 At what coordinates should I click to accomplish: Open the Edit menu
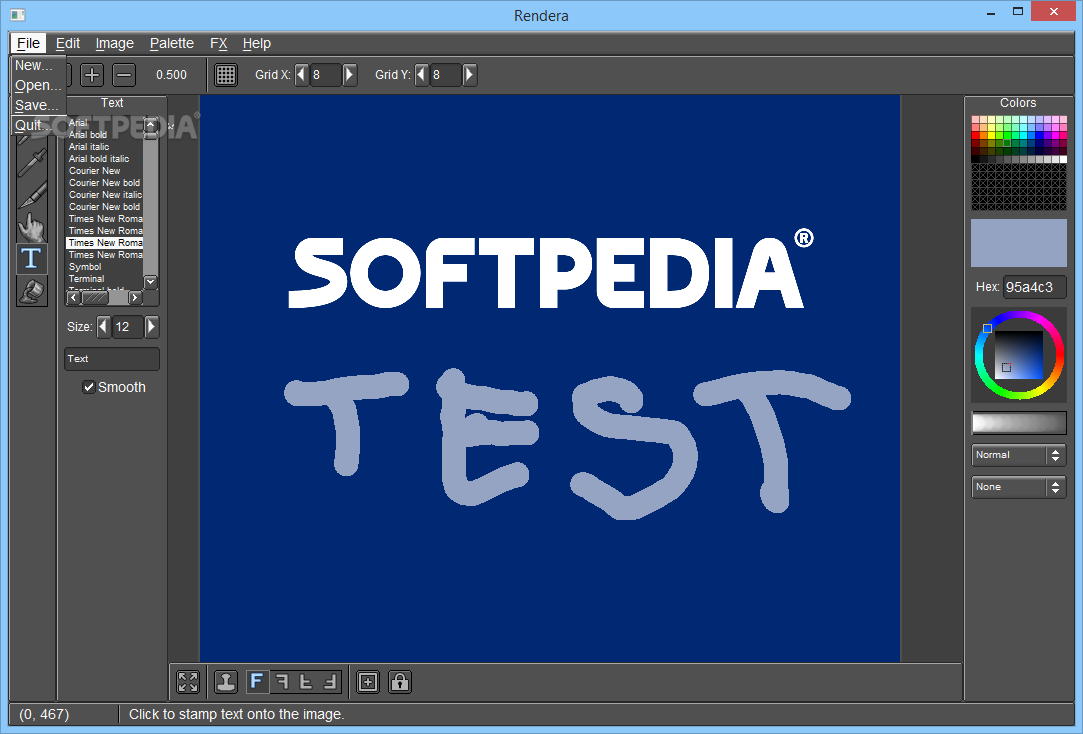[68, 43]
